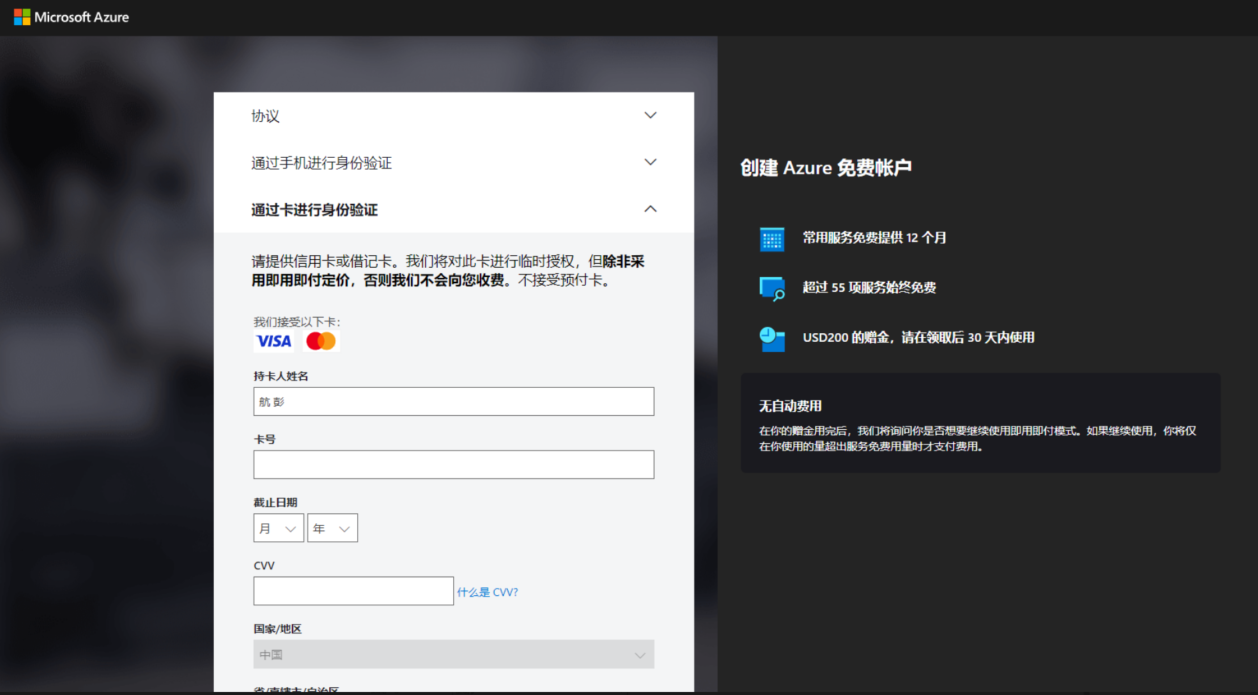This screenshot has height=695, width=1258.
Task: Click the clock icon beside USD200 的赠金
Action: 771,339
